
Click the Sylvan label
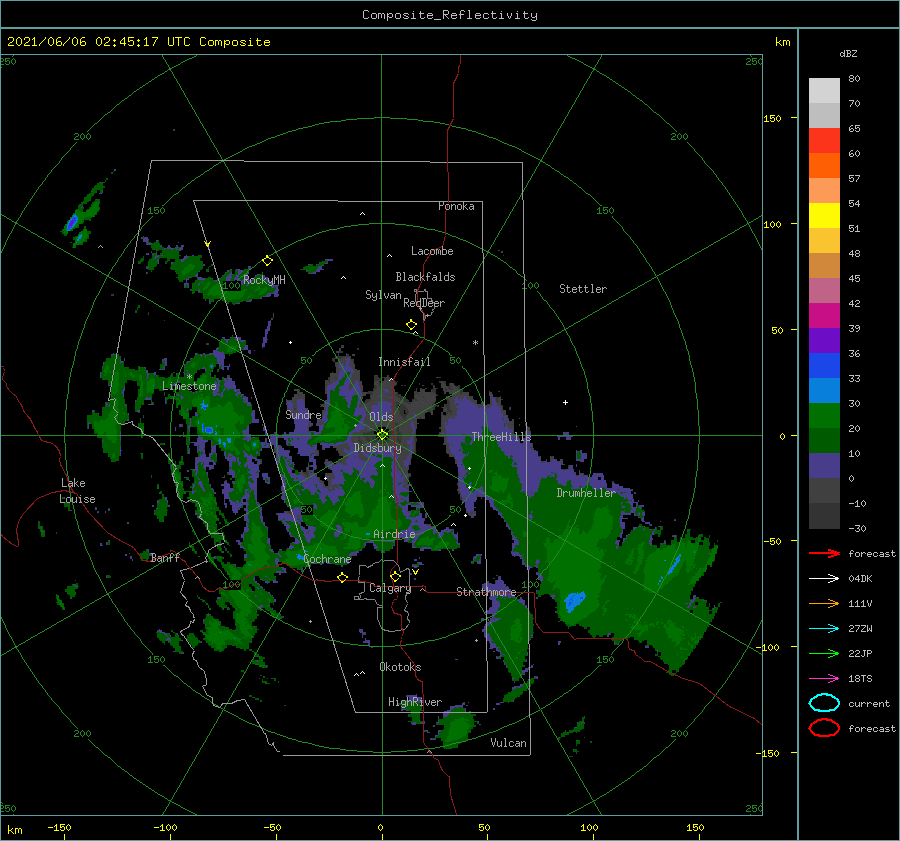point(383,295)
